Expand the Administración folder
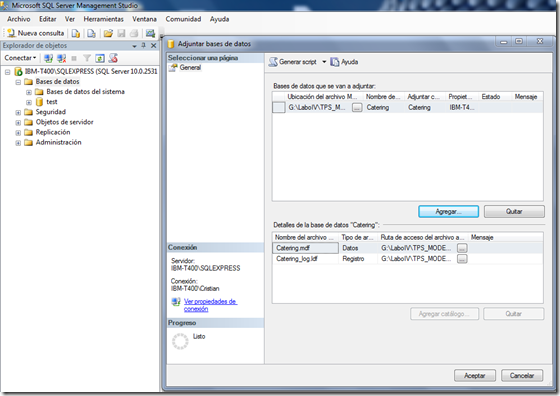This screenshot has width=560, height=396. pyautogui.click(x=18, y=143)
